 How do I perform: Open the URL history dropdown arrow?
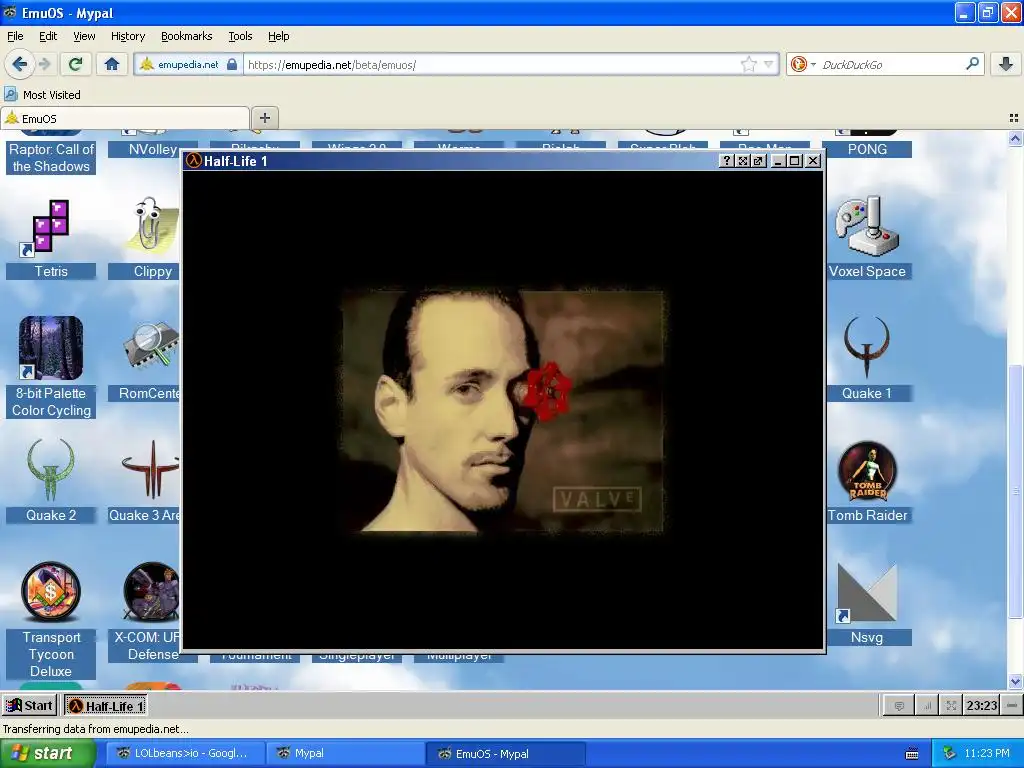769,64
